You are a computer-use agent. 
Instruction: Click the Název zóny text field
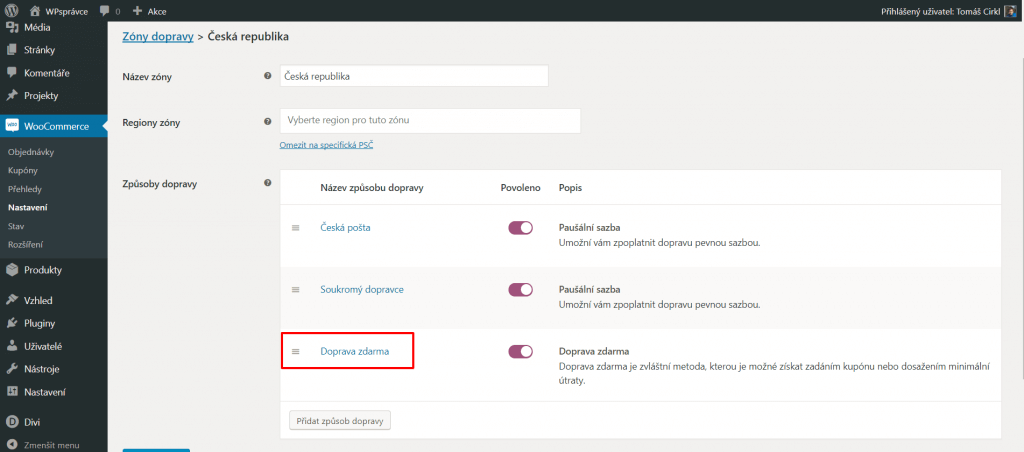pos(414,76)
